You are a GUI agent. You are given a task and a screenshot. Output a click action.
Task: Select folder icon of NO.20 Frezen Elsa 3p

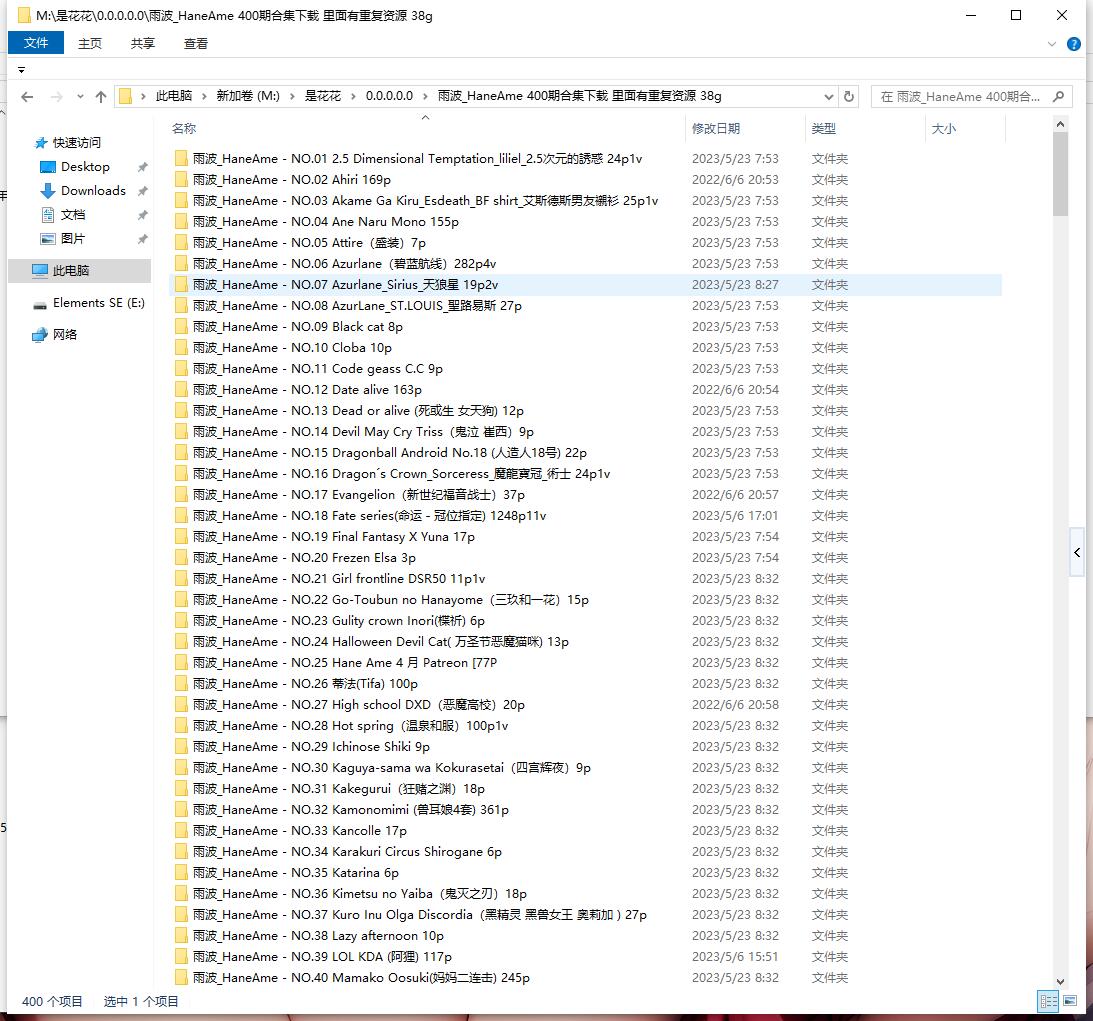click(x=181, y=558)
